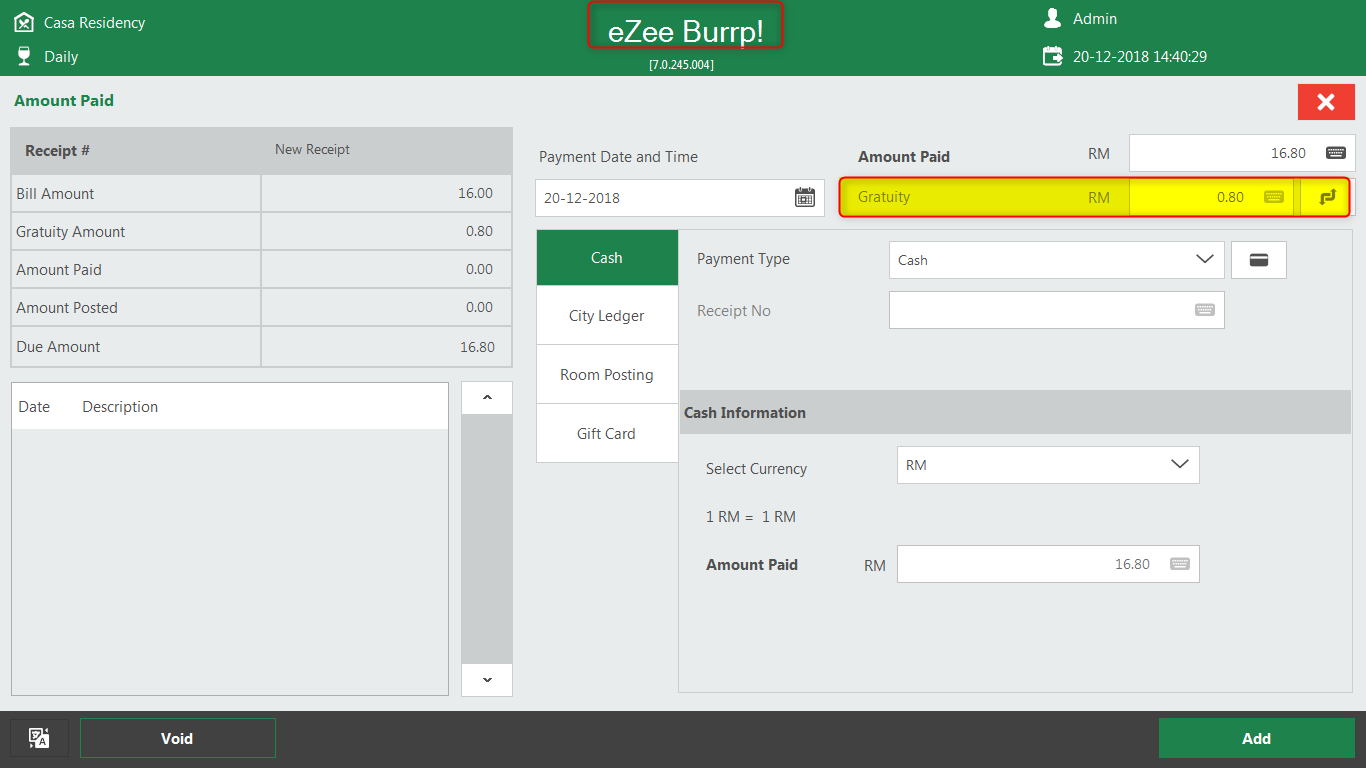
Task: Open on-screen keyboard for Gratuity field
Action: click(1274, 197)
